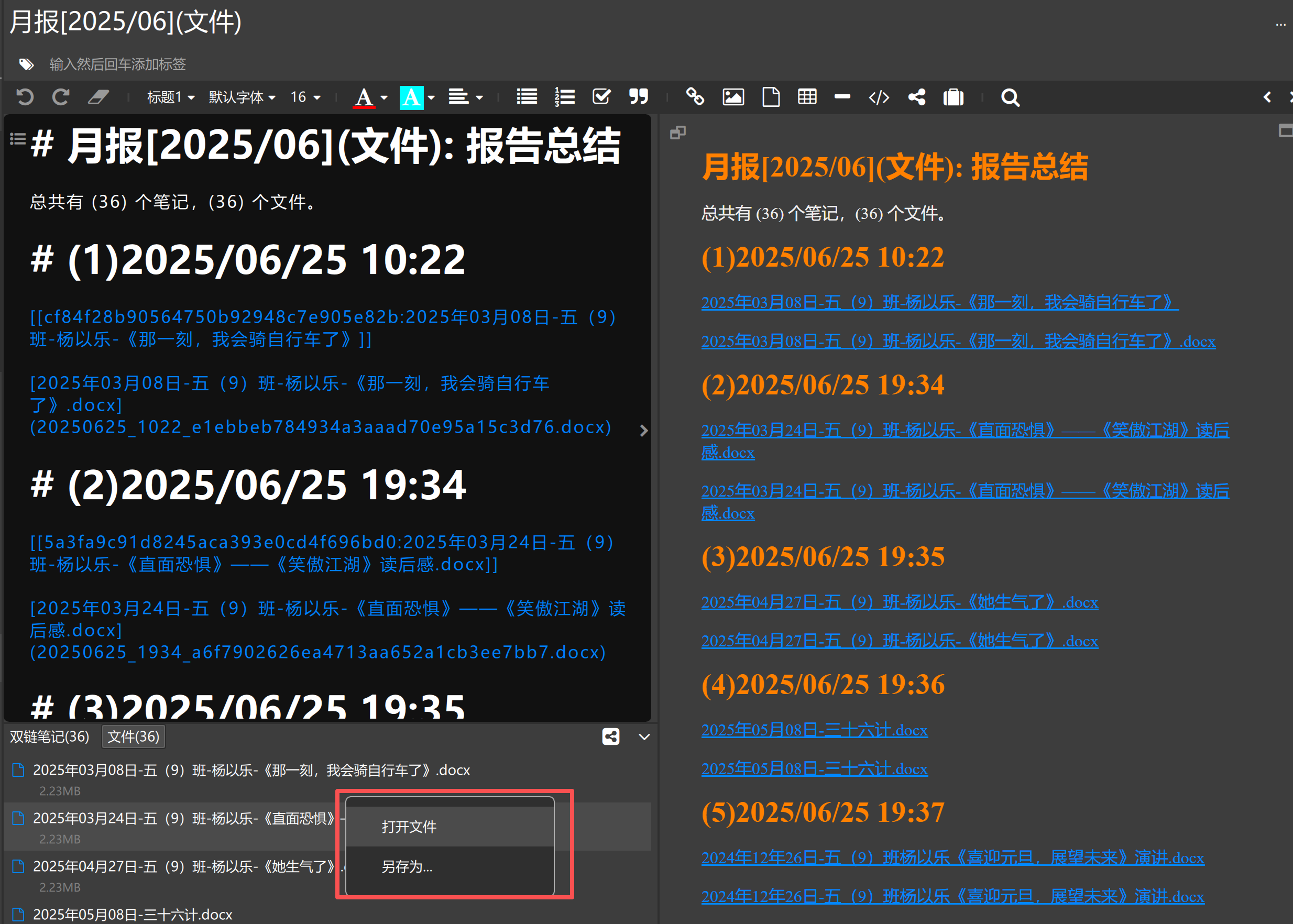Open the 标题1 heading style dropdown

coord(170,97)
